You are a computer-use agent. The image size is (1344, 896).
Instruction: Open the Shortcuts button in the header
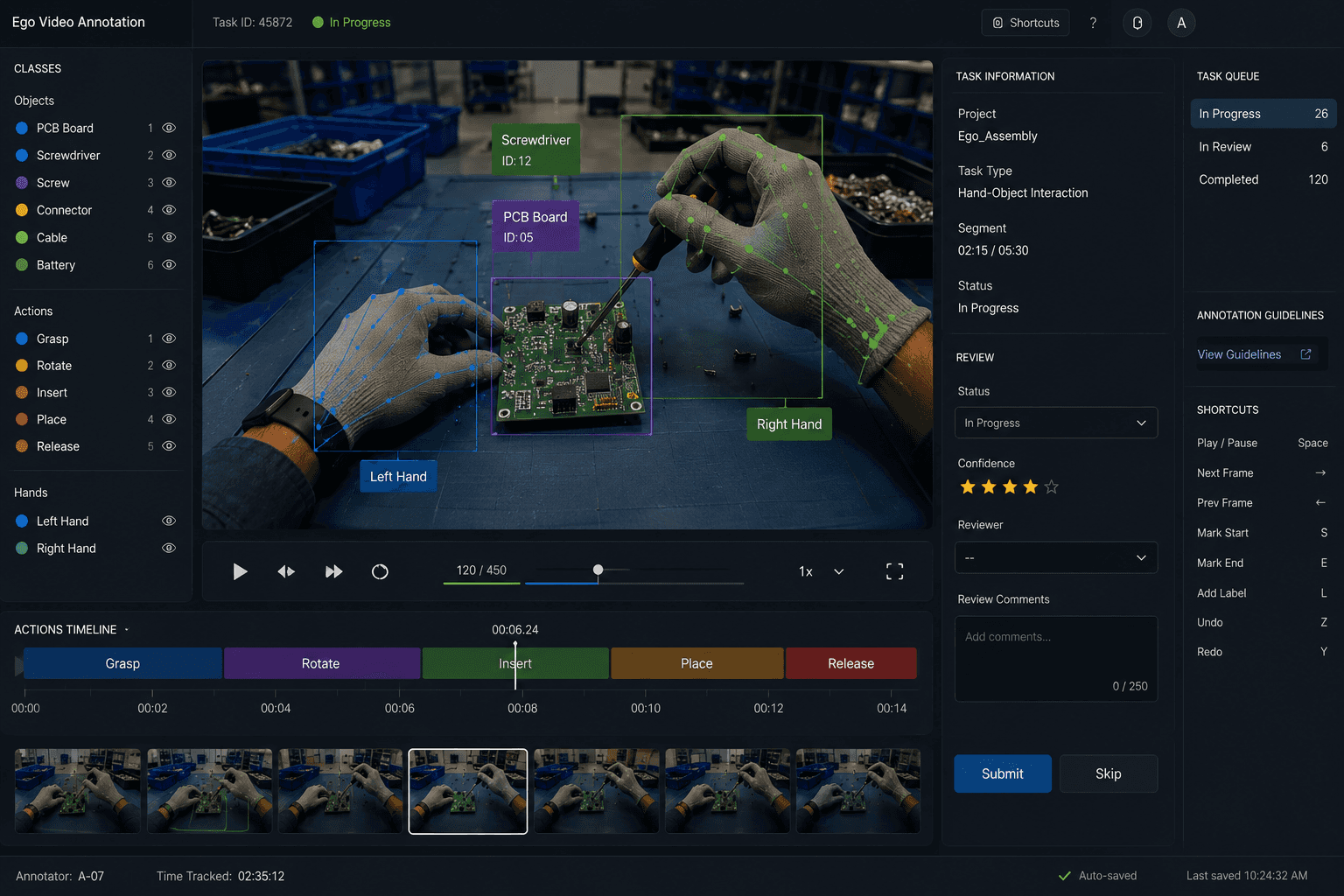[x=1025, y=23]
